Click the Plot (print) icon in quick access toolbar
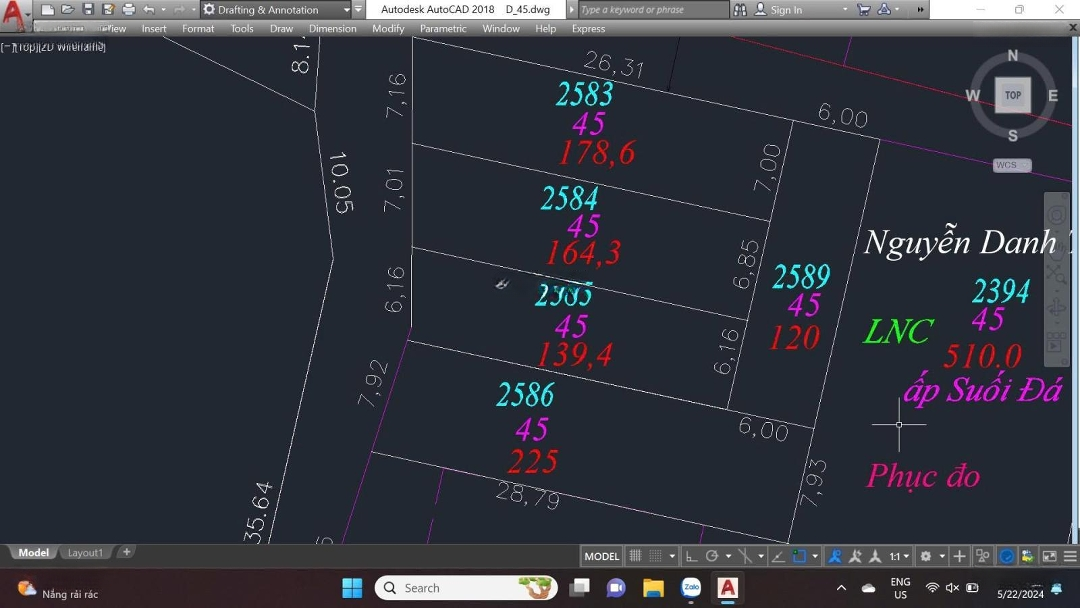This screenshot has height=608, width=1080. click(x=128, y=10)
